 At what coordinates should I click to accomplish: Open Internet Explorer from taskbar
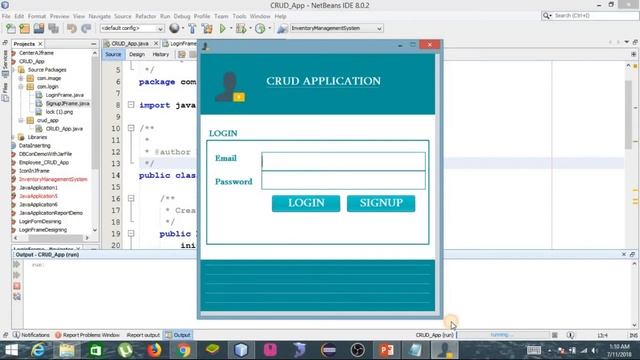(38, 350)
